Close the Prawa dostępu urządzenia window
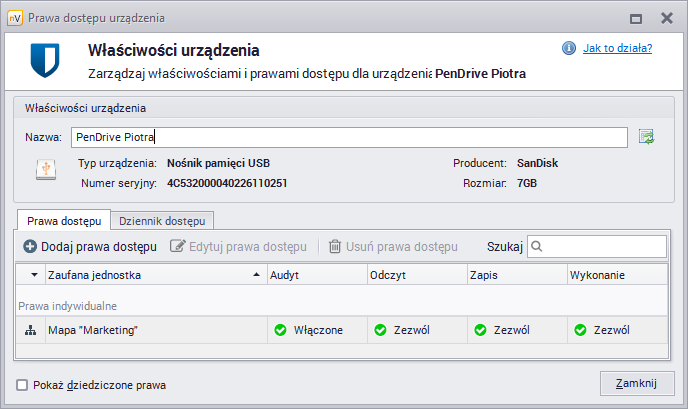 coord(667,18)
